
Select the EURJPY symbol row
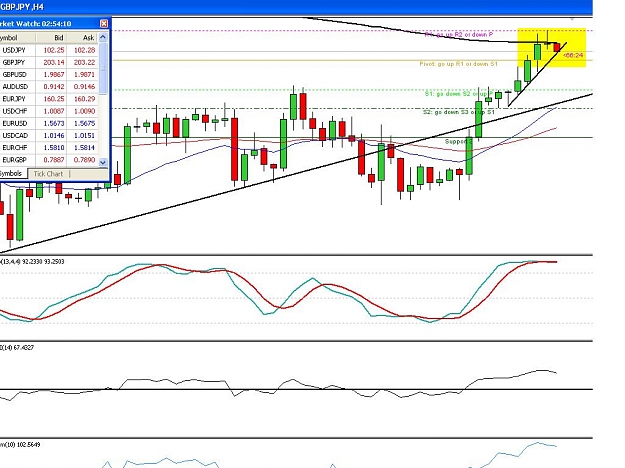(x=49, y=99)
